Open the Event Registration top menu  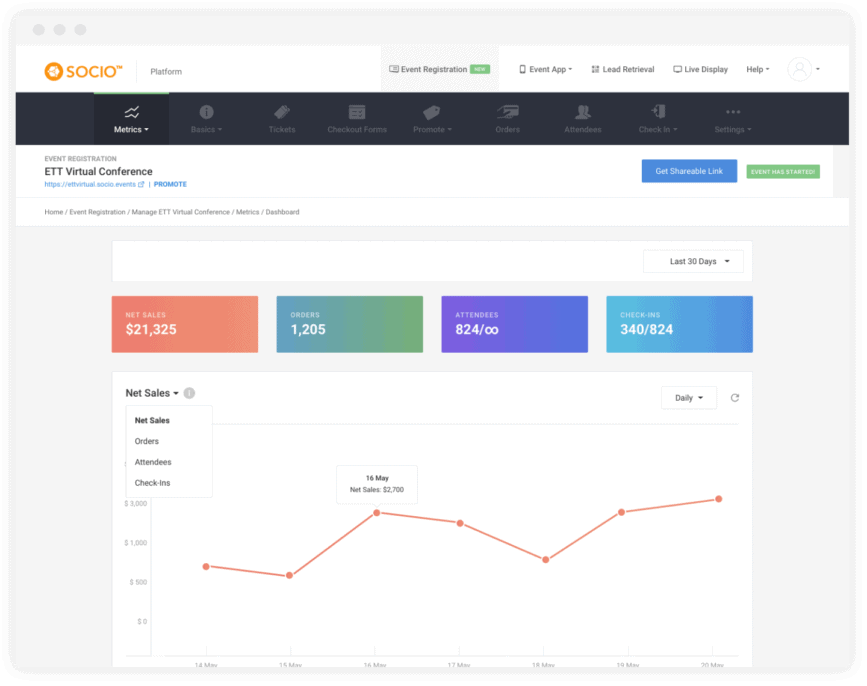click(440, 69)
